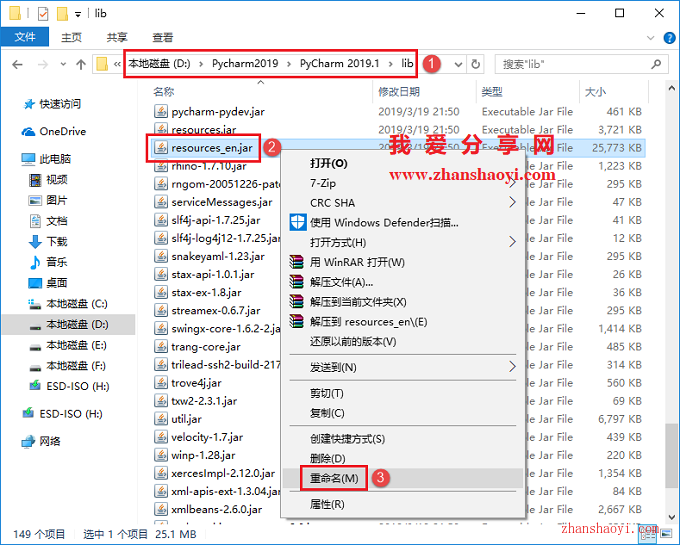Click the new folder quick-access toolbar icon
Image resolution: width=680 pixels, height=545 pixels.
click(x=62, y=14)
